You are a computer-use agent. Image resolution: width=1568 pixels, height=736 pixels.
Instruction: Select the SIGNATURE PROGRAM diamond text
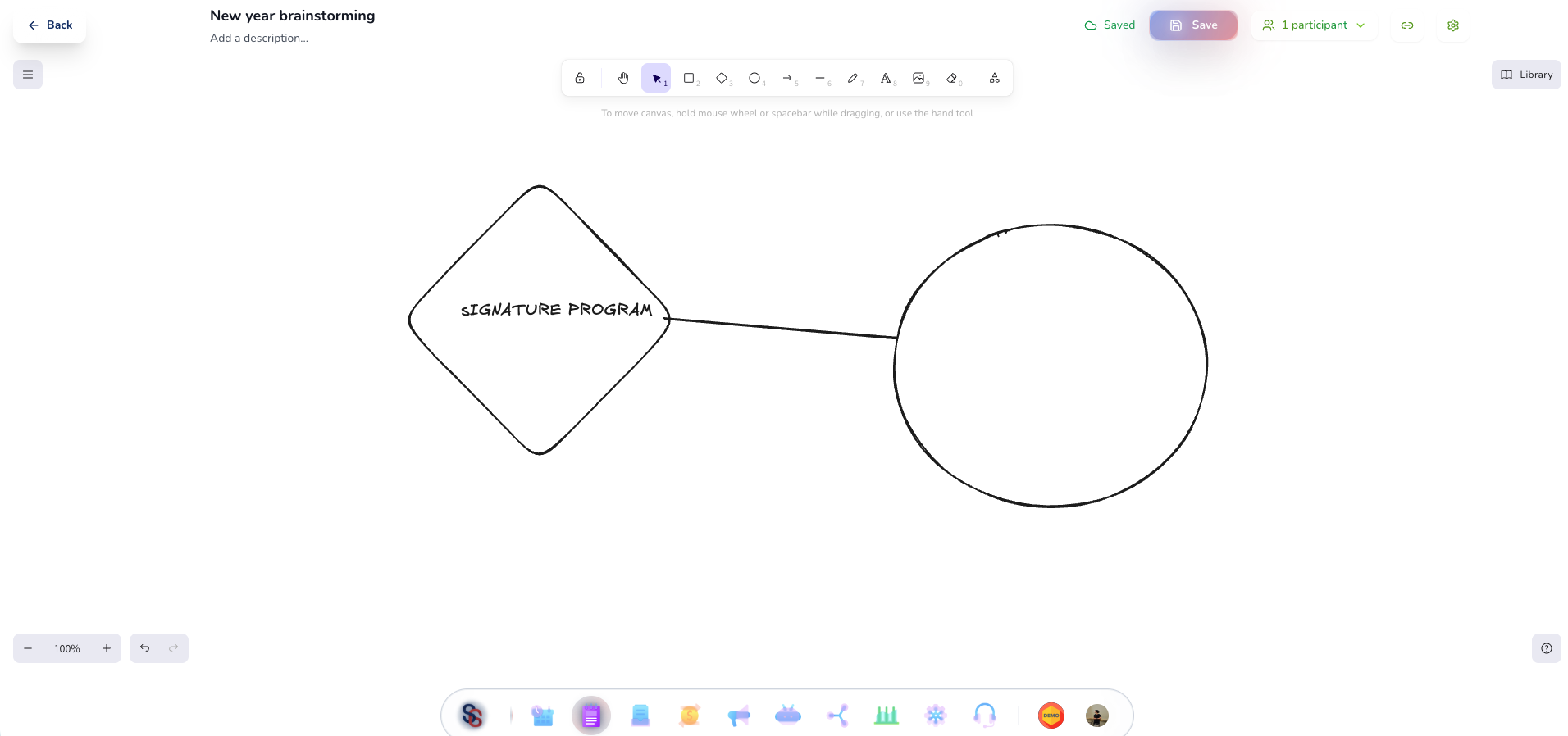[556, 310]
